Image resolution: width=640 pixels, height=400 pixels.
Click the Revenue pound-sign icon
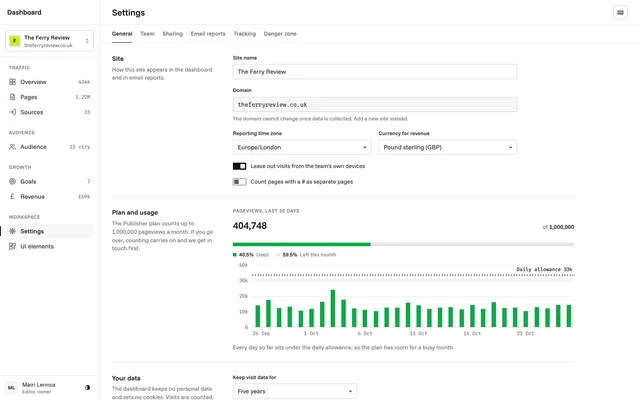pos(12,196)
